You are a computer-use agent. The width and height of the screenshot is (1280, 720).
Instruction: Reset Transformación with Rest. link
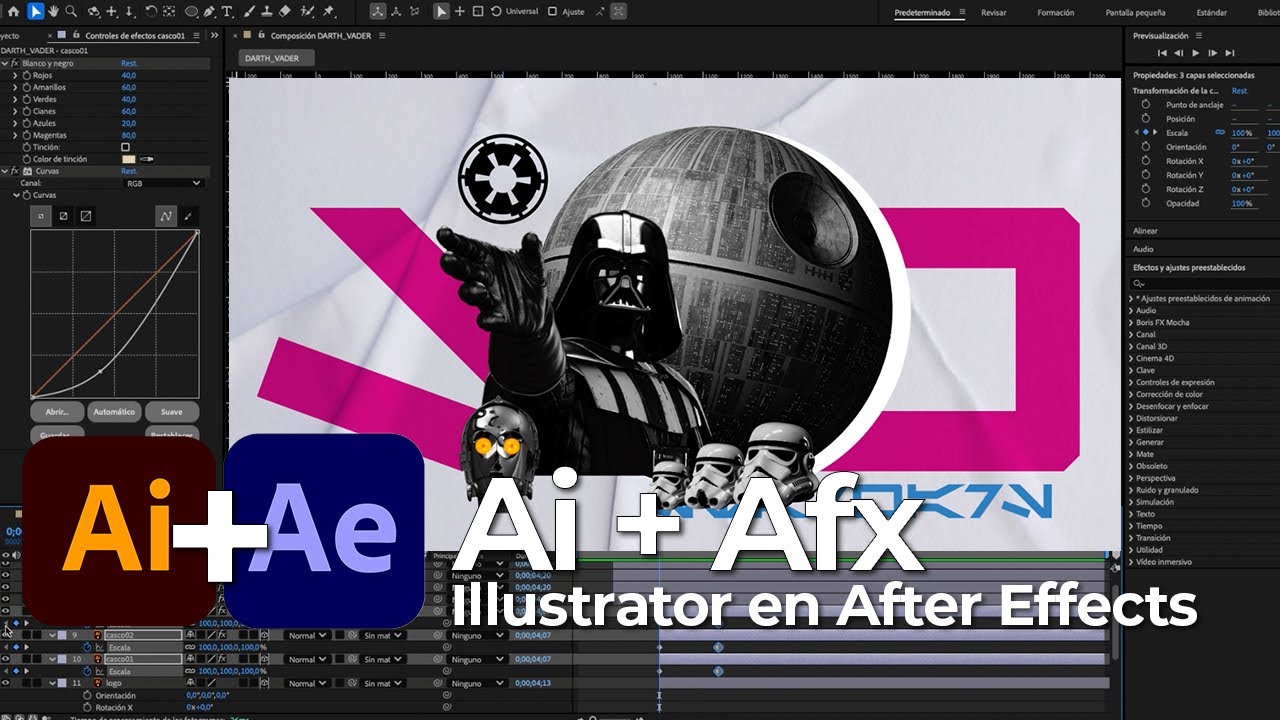1240,91
